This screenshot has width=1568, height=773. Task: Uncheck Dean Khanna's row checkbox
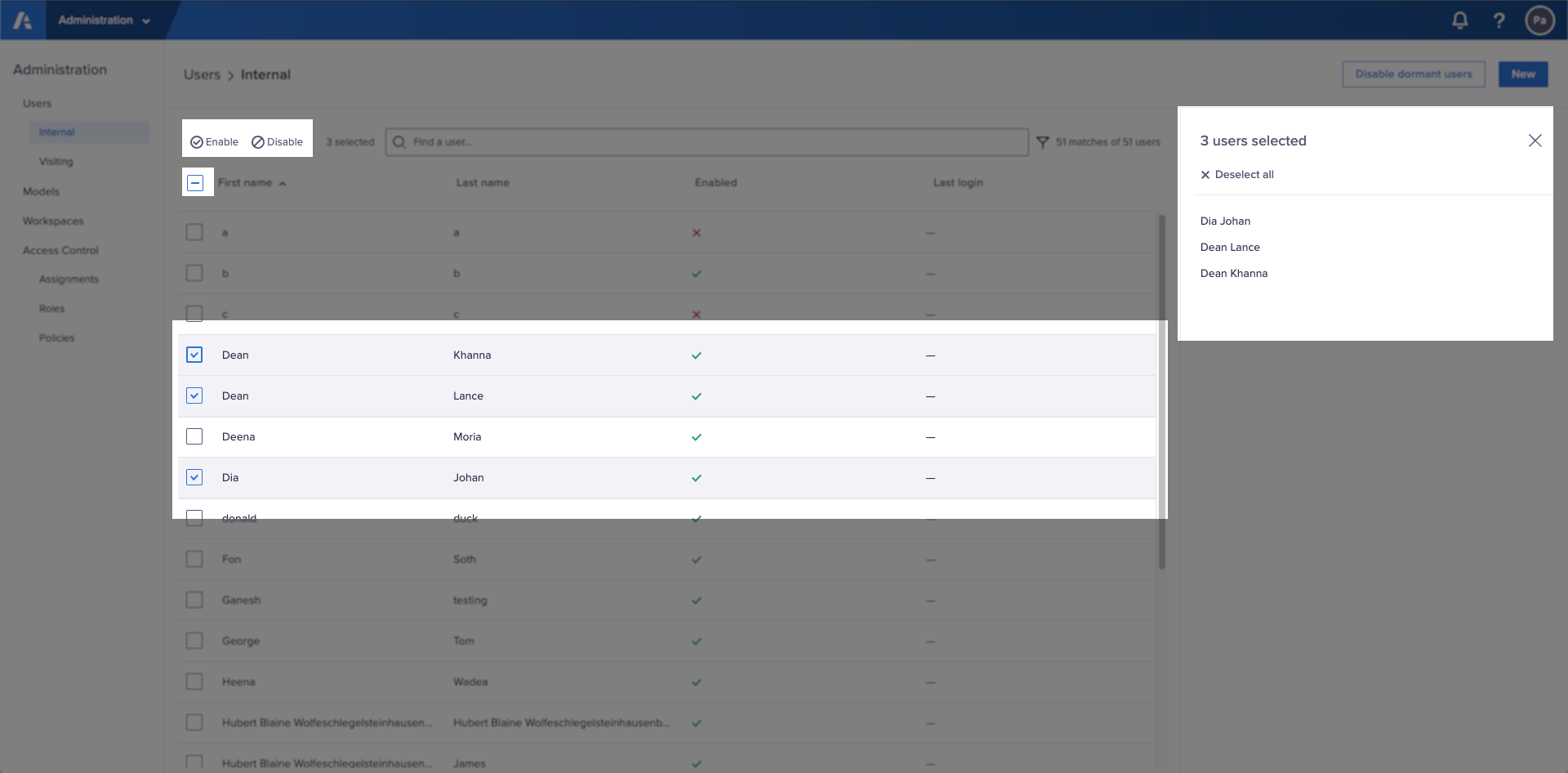tap(194, 355)
